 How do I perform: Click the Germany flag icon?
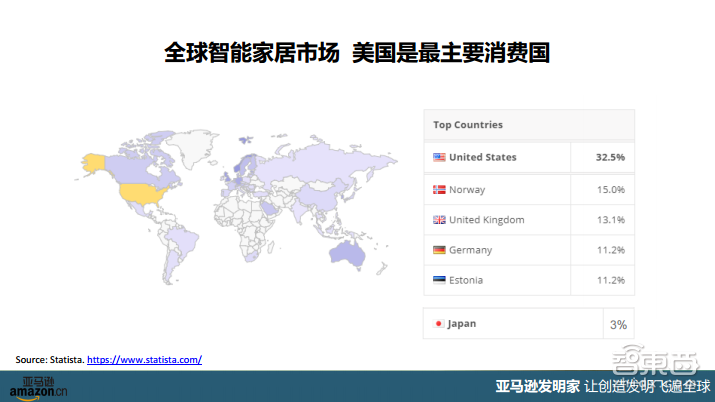(439, 250)
